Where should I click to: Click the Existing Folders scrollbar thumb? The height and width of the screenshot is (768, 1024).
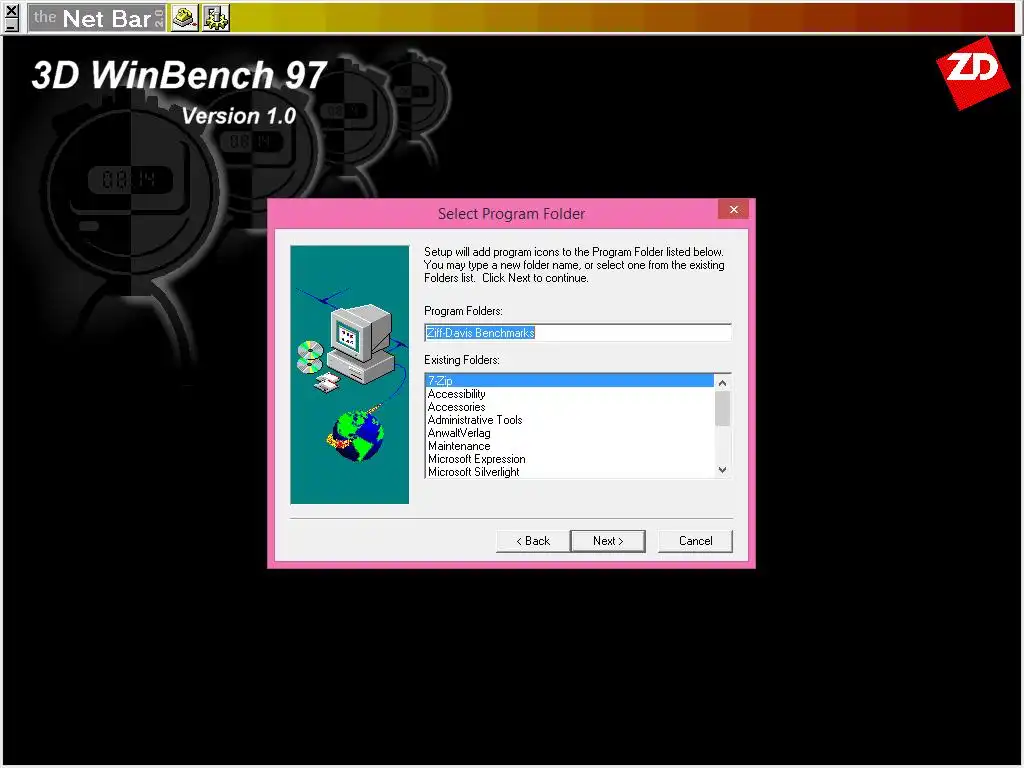722,409
